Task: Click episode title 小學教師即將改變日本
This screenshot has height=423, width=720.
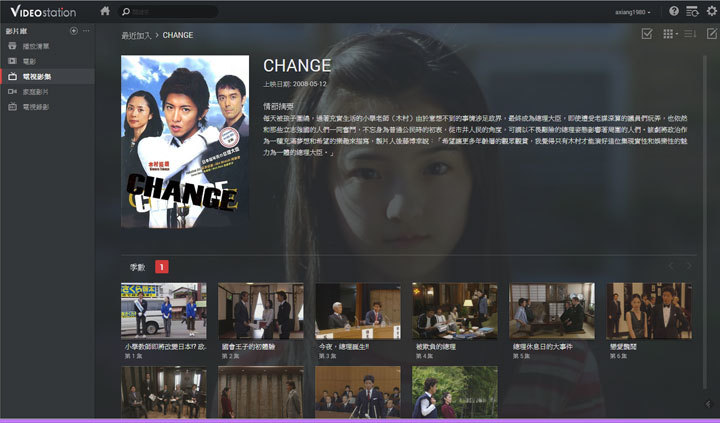Action: click(x=165, y=347)
